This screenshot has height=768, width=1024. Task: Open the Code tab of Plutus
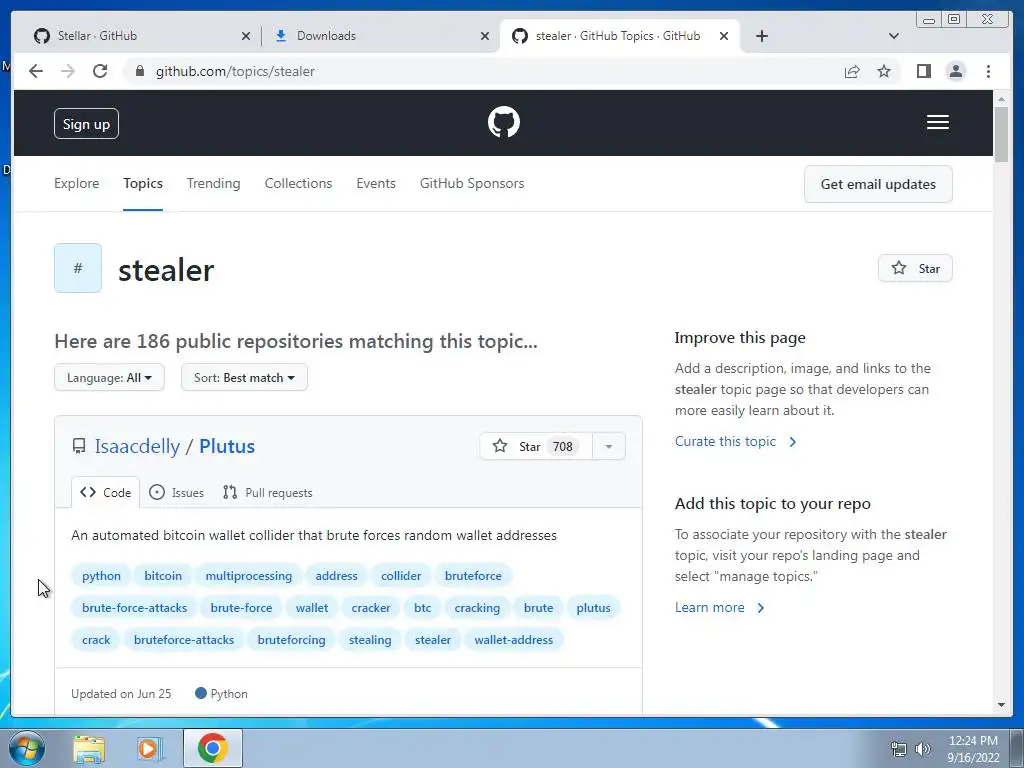[105, 492]
